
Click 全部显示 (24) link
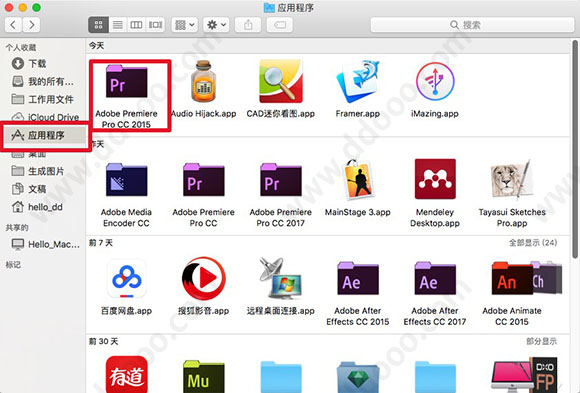(x=533, y=243)
